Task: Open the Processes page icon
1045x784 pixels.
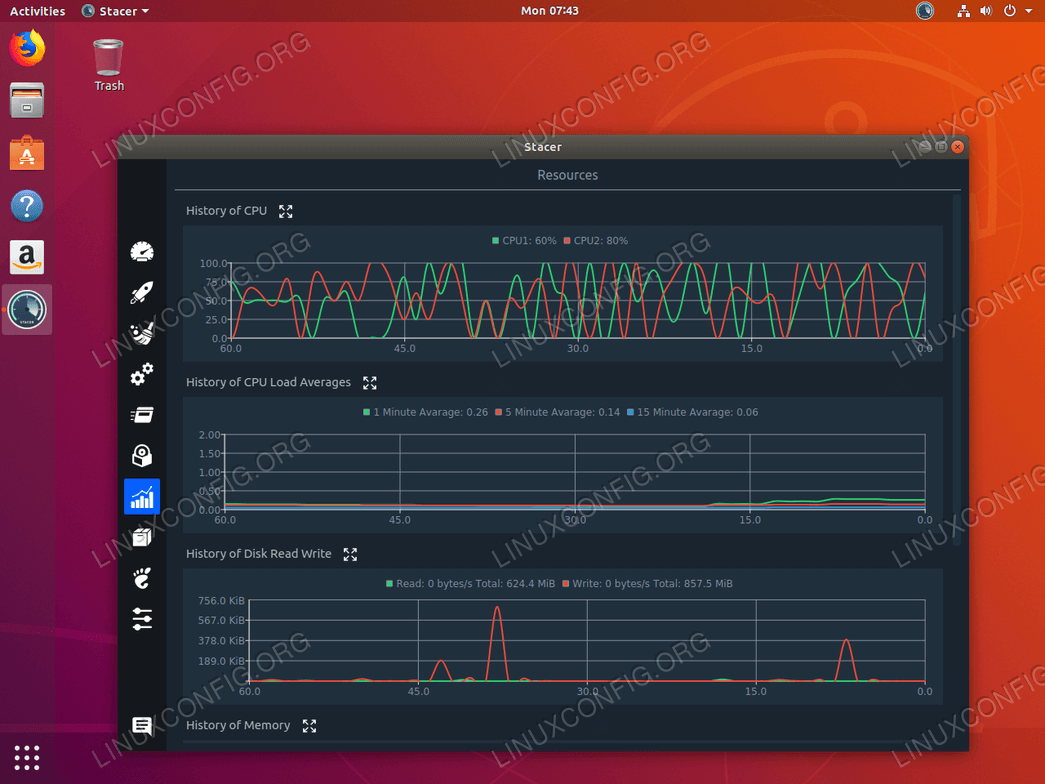Action: 142,415
